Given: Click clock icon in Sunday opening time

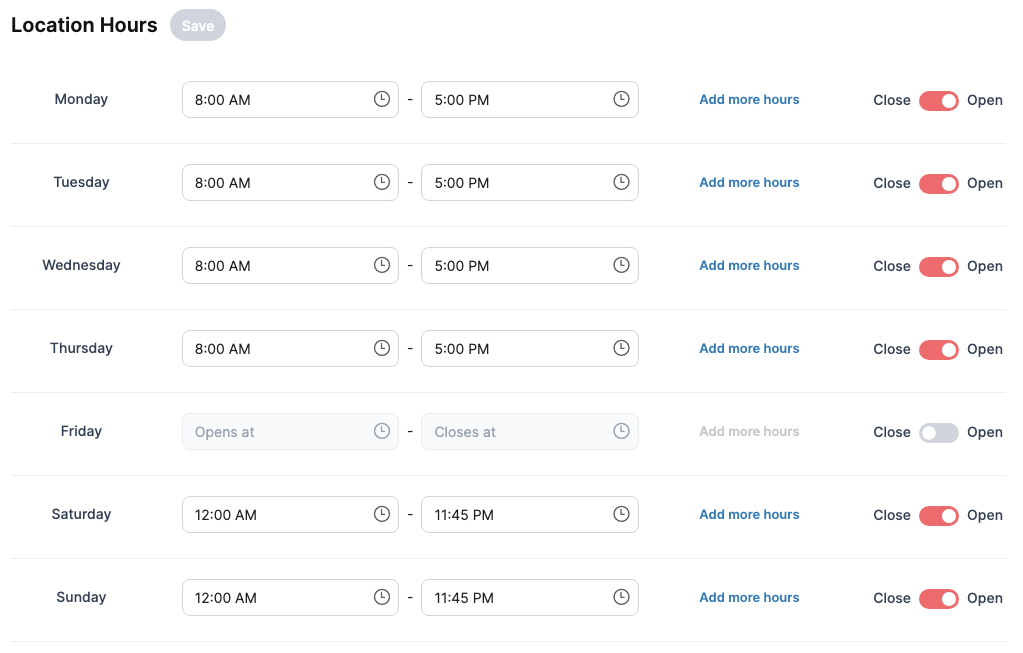Looking at the screenshot, I should pyautogui.click(x=382, y=597).
